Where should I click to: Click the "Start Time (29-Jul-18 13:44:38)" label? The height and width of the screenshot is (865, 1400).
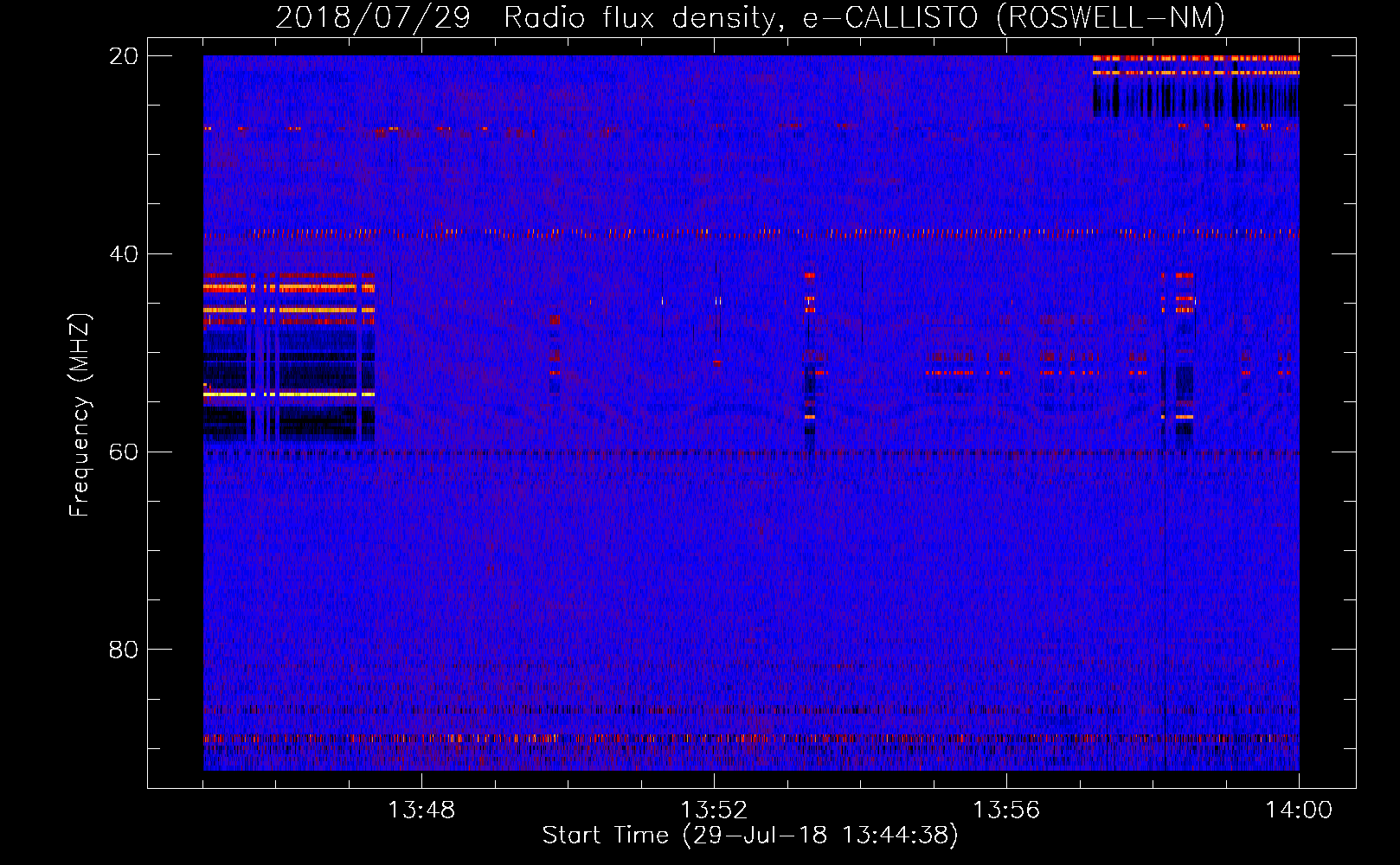pos(750,836)
